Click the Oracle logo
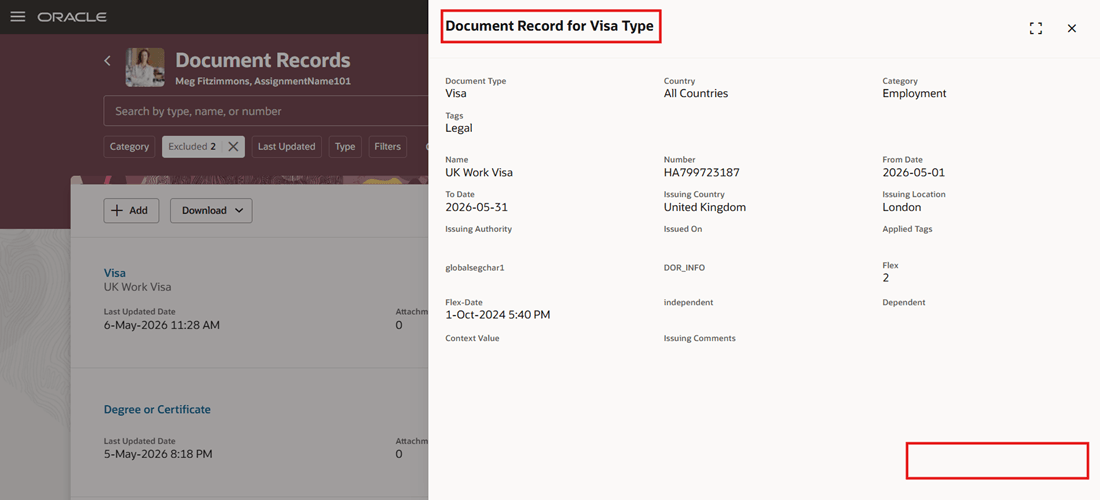 coord(72,17)
